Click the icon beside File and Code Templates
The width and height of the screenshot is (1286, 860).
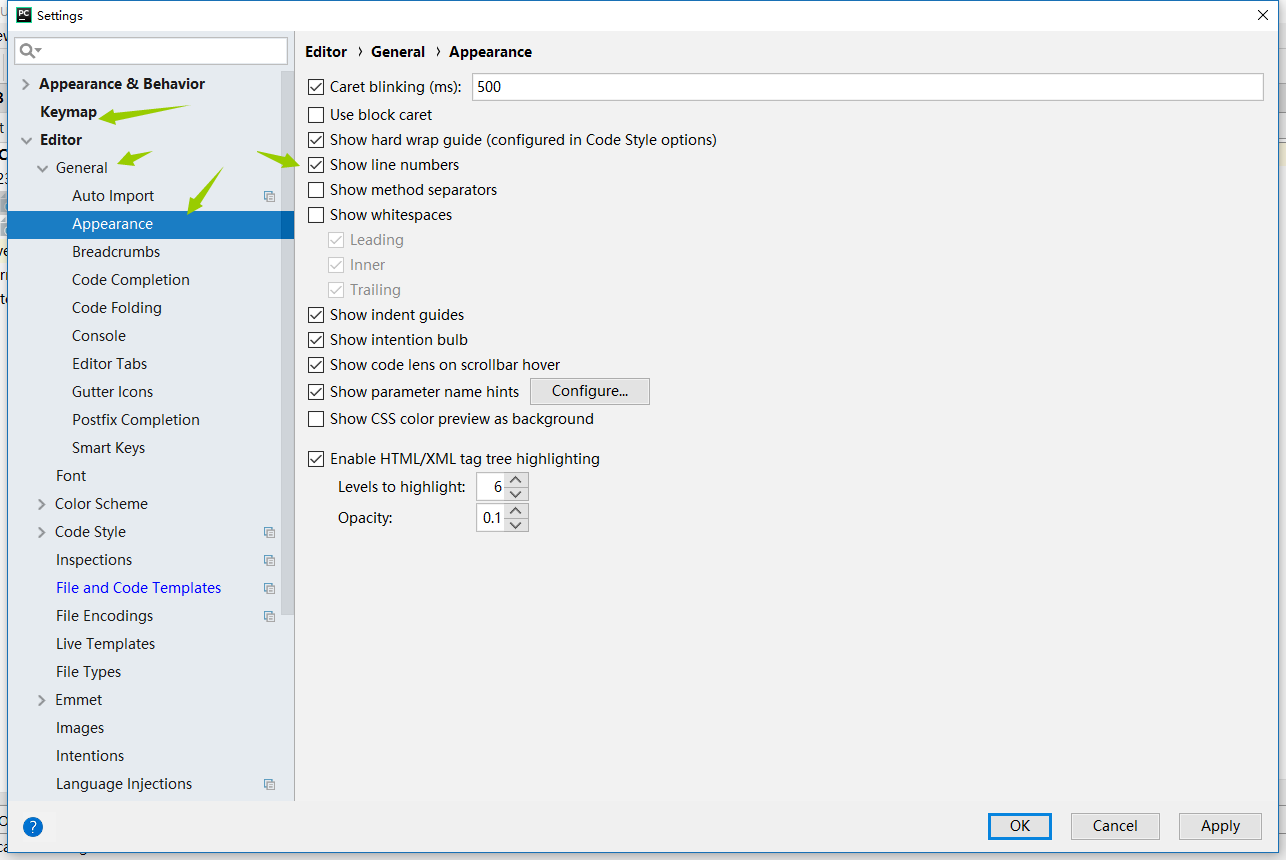click(x=269, y=588)
